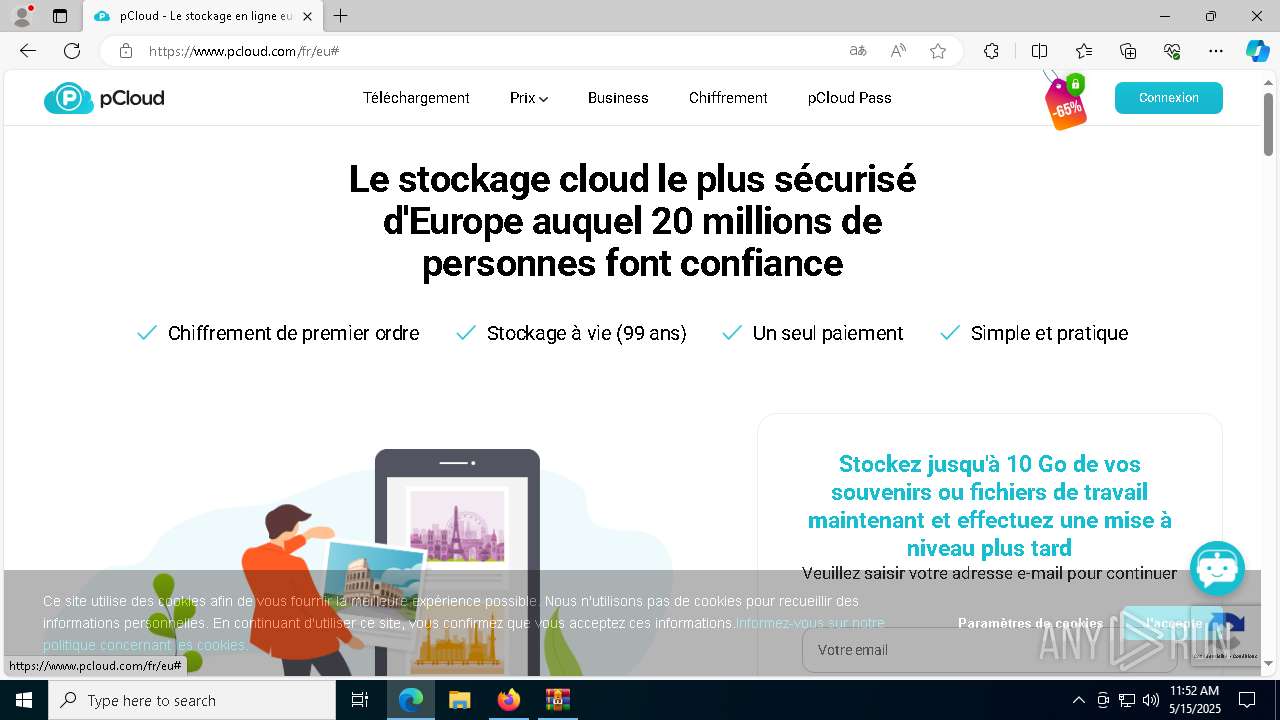Screen dimensions: 1280x720
Task: Click Edge icon on the taskbar
Action: [x=410, y=700]
